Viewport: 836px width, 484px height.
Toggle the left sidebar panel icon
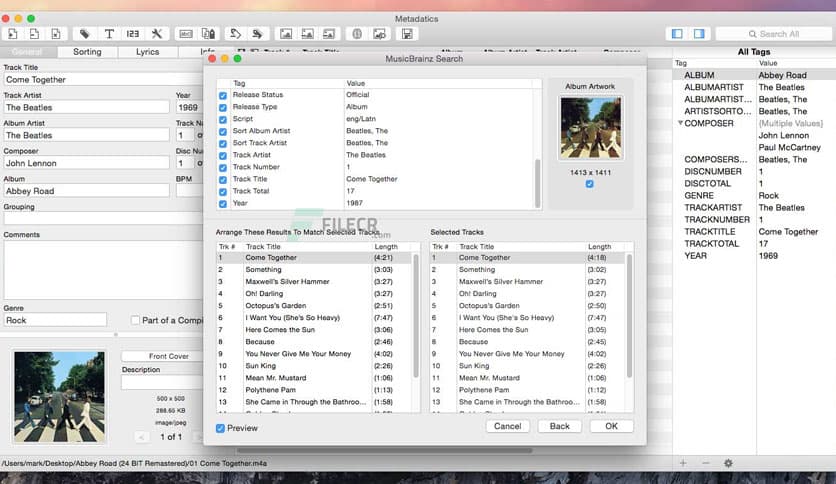pyautogui.click(x=677, y=34)
